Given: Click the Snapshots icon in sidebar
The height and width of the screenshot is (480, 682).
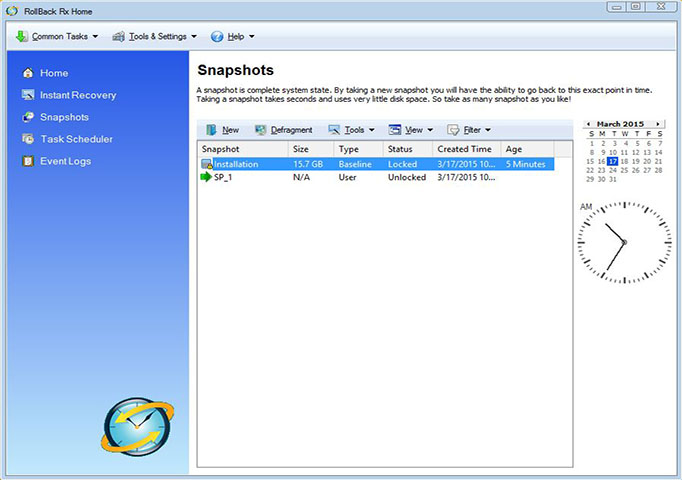Looking at the screenshot, I should (28, 117).
